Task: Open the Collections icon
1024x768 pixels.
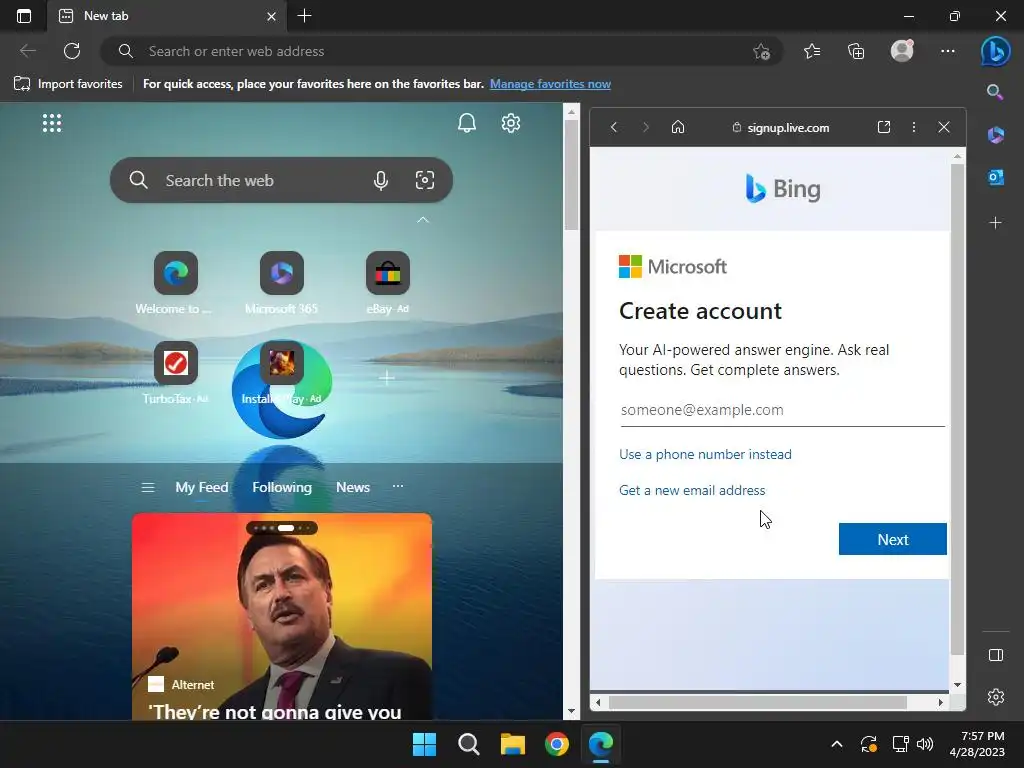Action: pos(856,51)
